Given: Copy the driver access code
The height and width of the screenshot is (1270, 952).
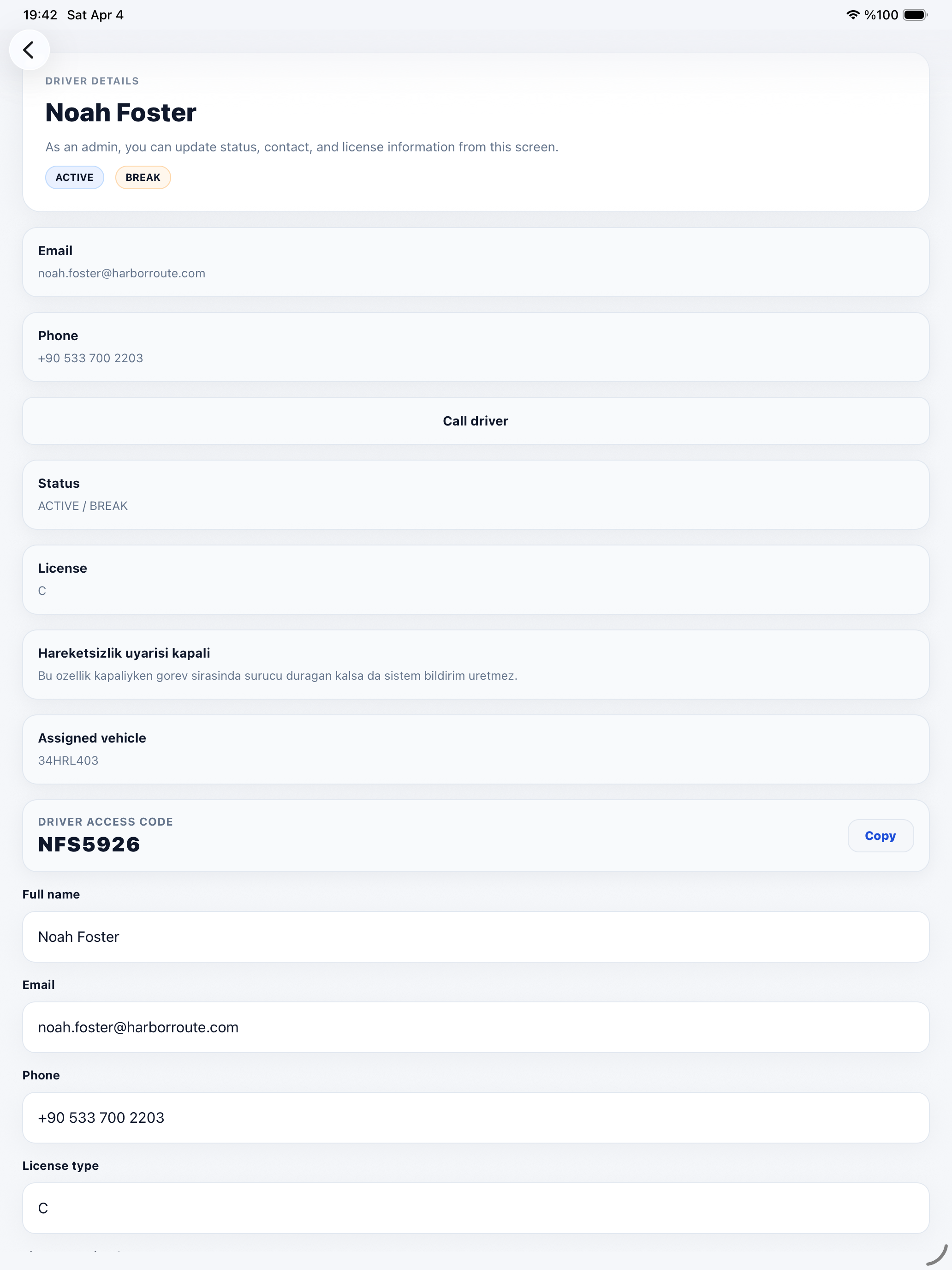Looking at the screenshot, I should point(880,836).
